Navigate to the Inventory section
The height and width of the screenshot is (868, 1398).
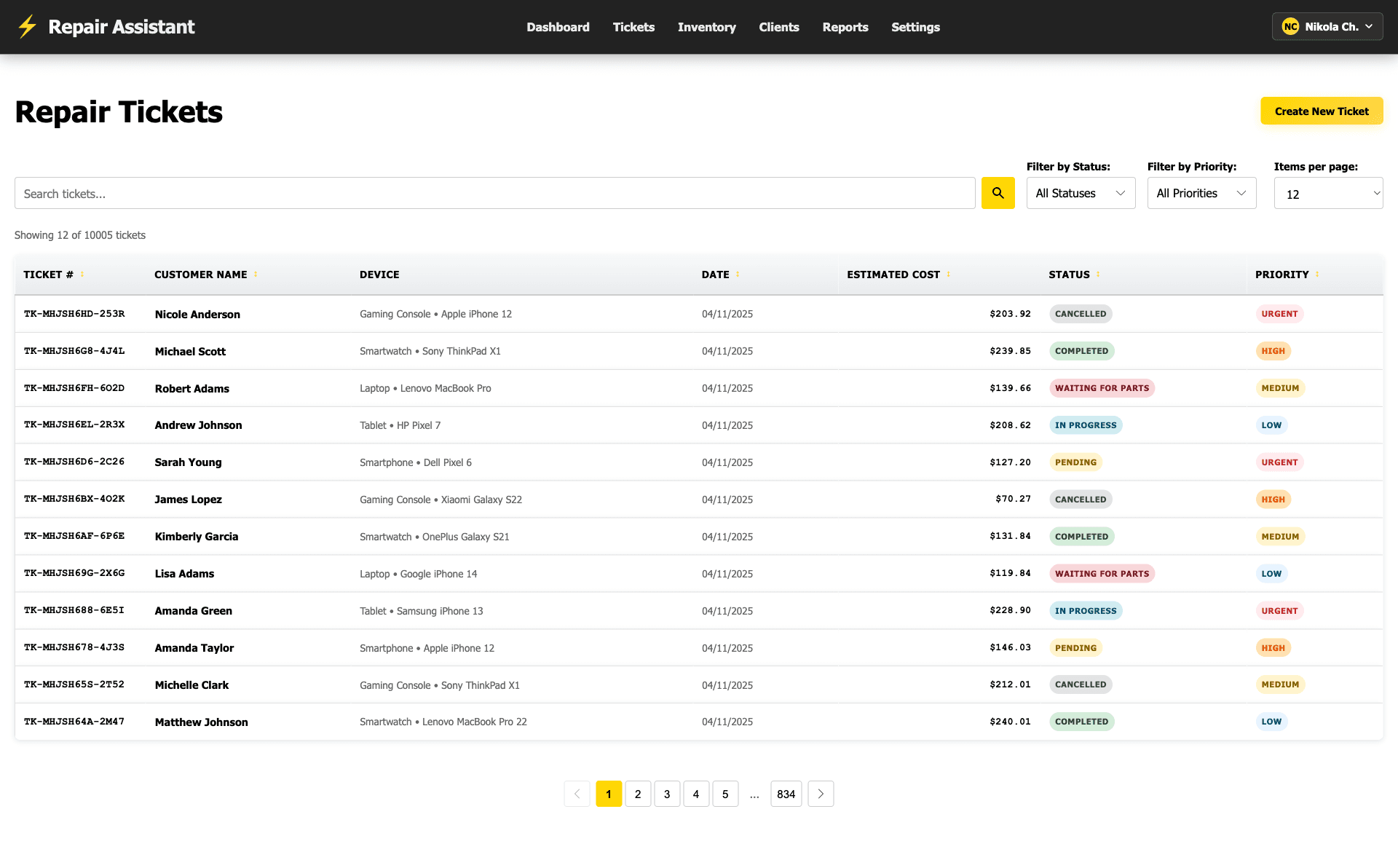click(707, 27)
